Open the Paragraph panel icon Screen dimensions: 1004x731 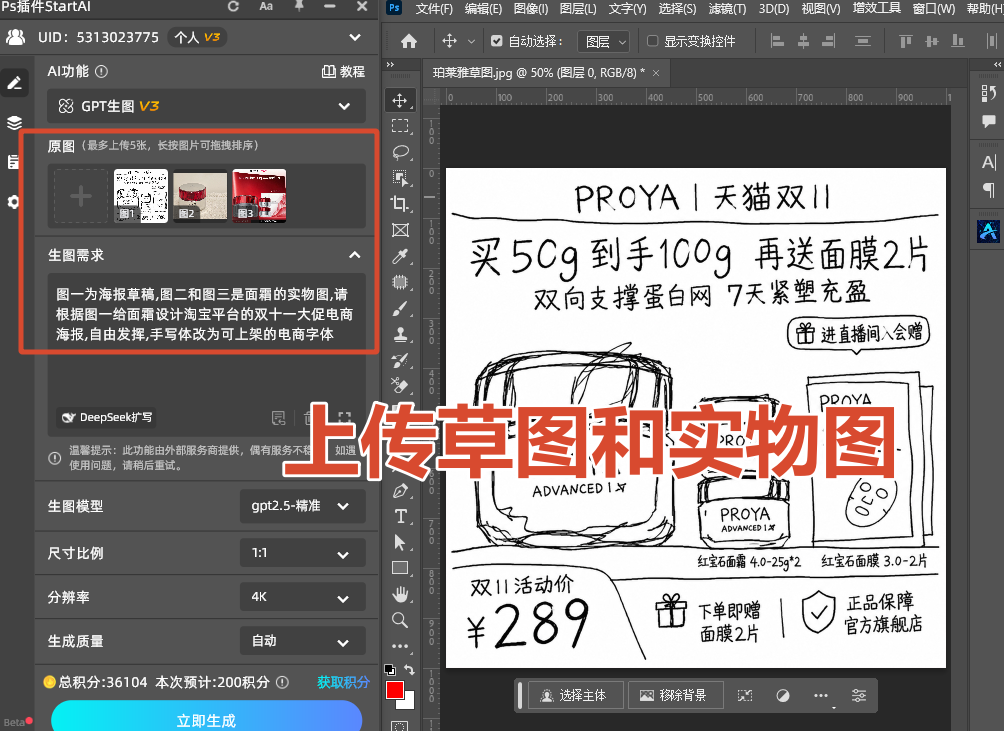pyautogui.click(x=989, y=190)
